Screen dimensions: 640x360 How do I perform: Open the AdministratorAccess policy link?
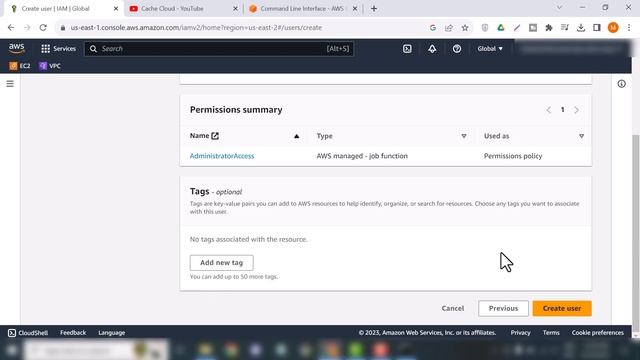point(222,156)
